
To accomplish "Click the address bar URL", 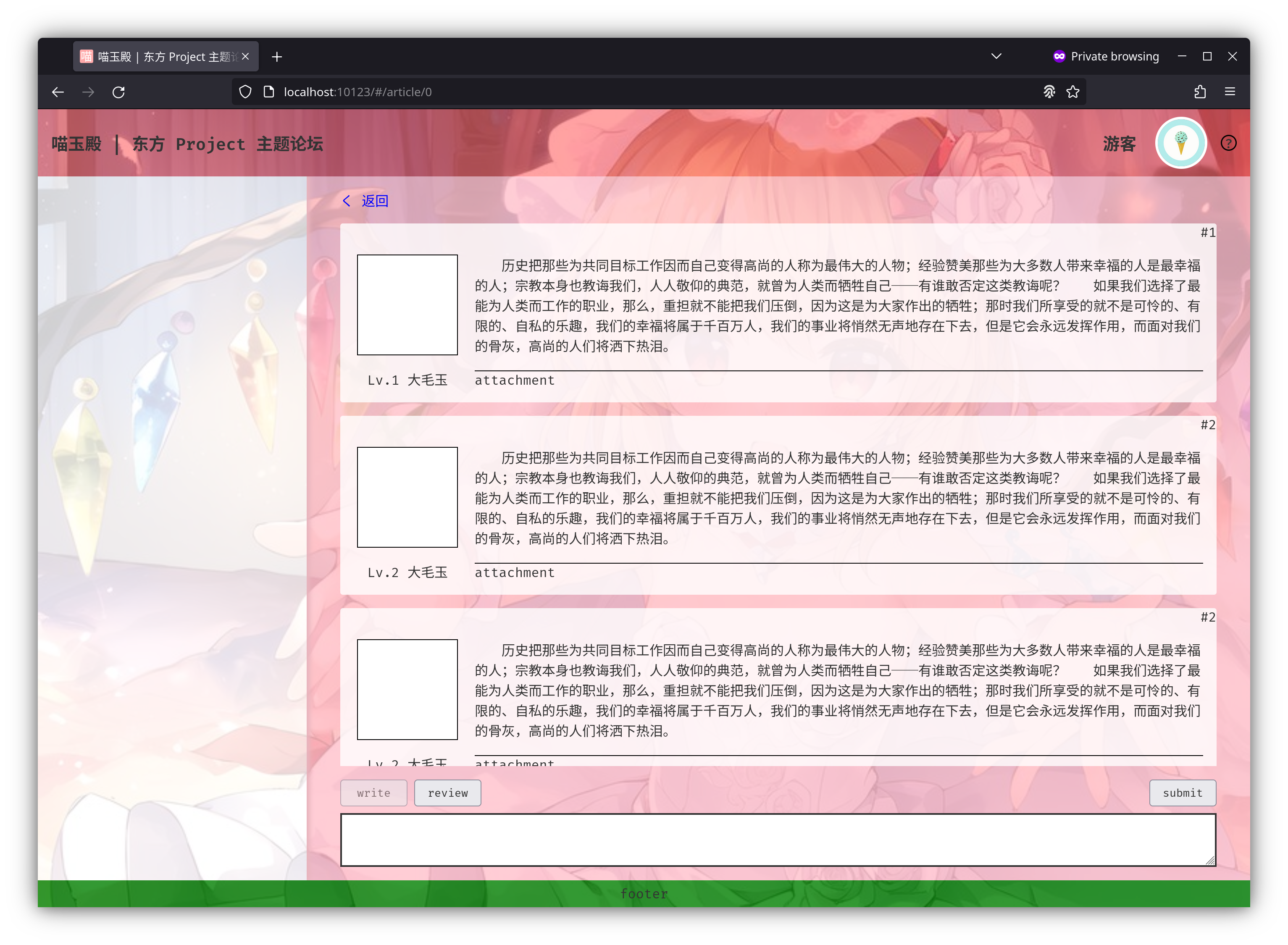I will click(x=357, y=92).
